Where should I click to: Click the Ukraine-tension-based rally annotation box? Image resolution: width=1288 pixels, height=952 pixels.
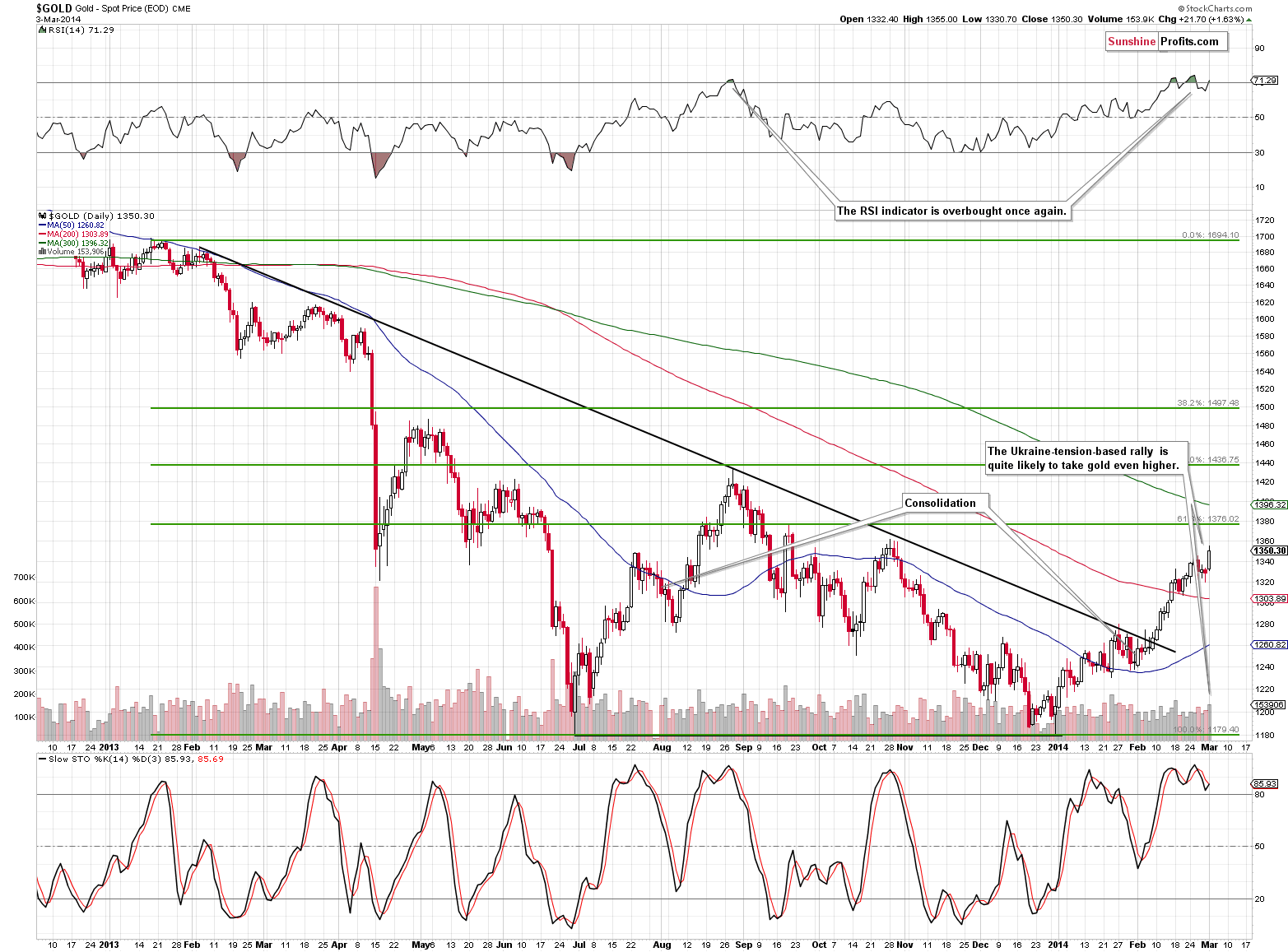1086,458
